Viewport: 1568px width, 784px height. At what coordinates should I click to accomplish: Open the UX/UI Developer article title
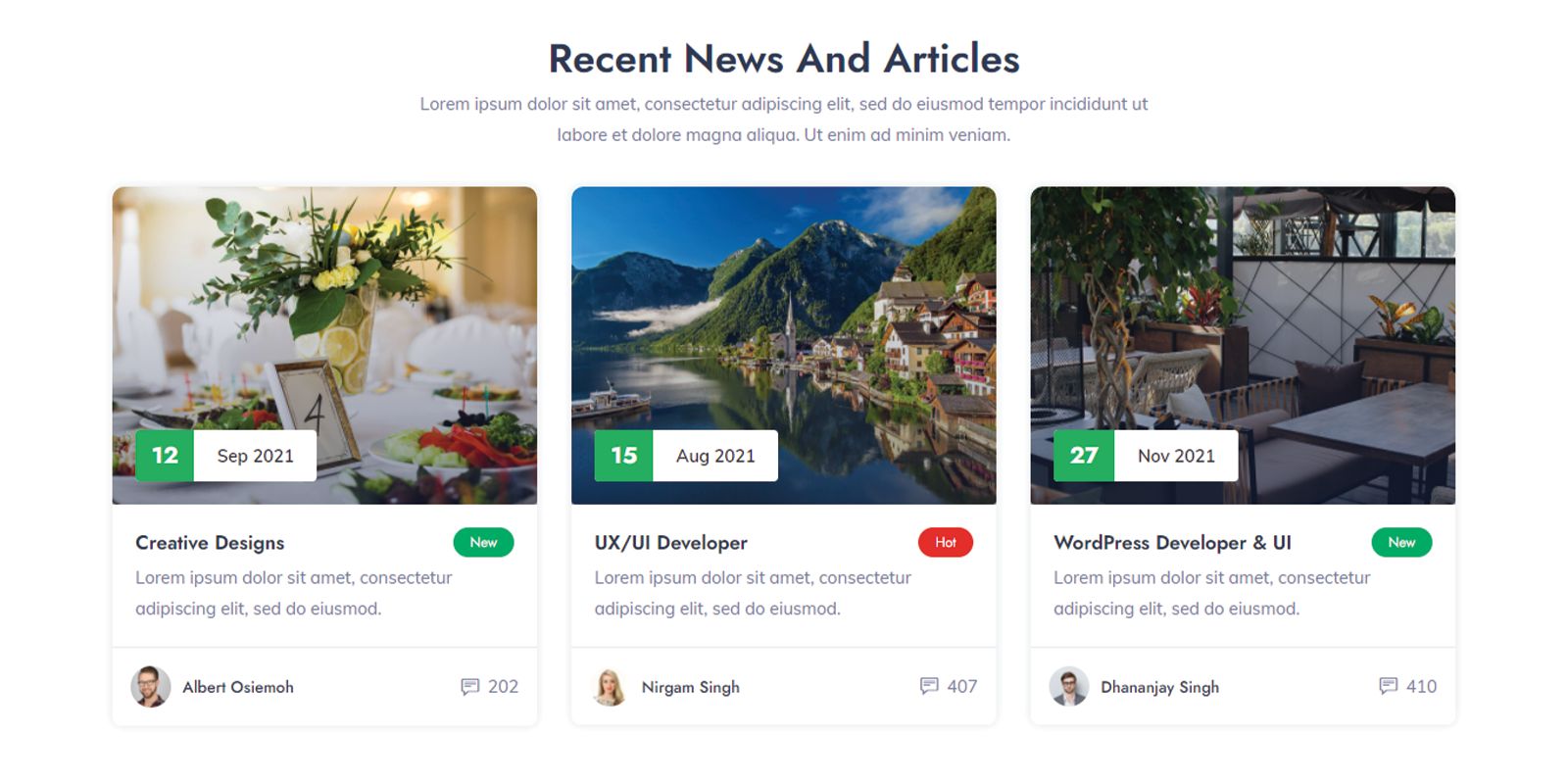tap(670, 543)
